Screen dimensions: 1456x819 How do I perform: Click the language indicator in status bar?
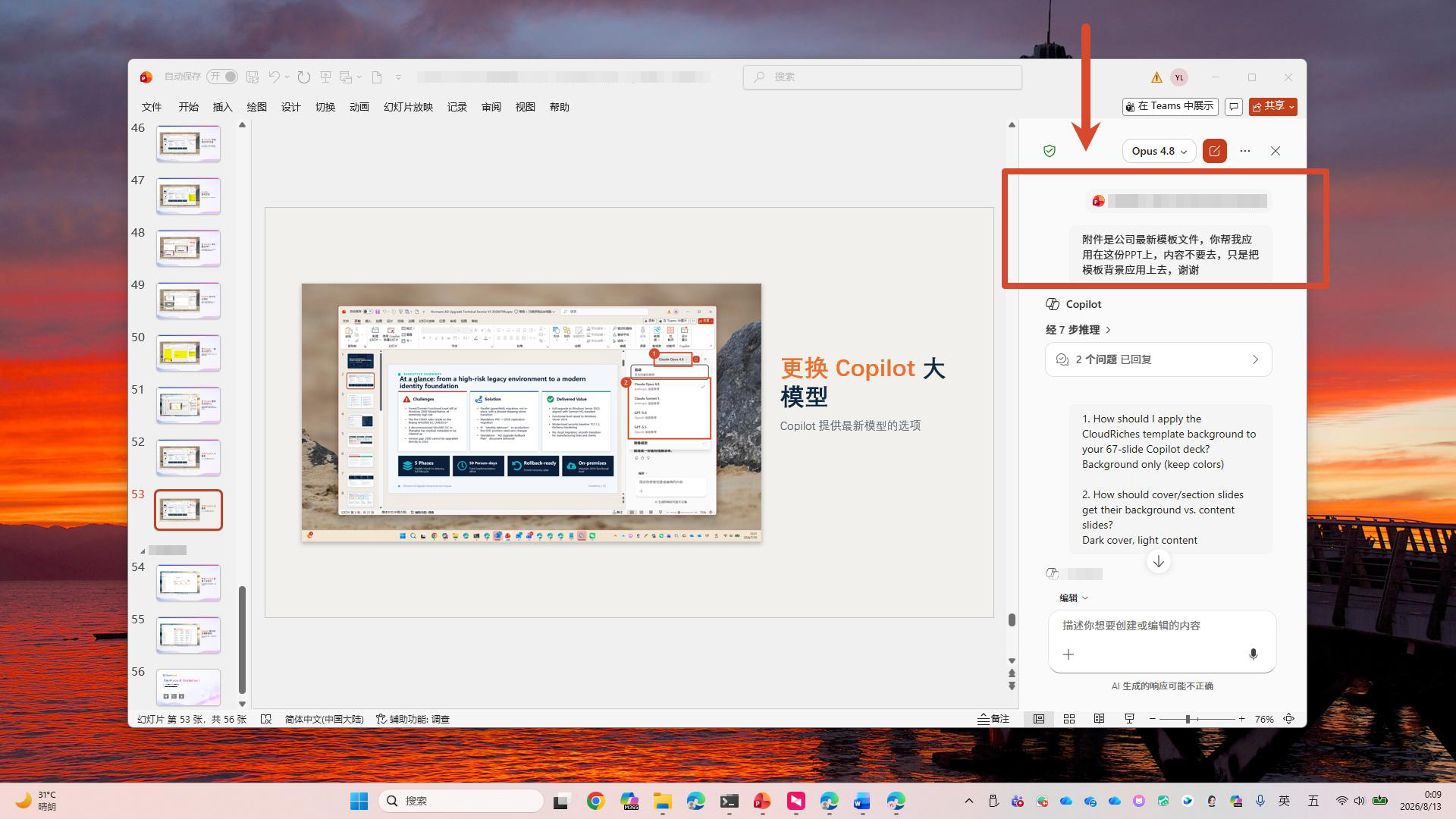pyautogui.click(x=325, y=719)
